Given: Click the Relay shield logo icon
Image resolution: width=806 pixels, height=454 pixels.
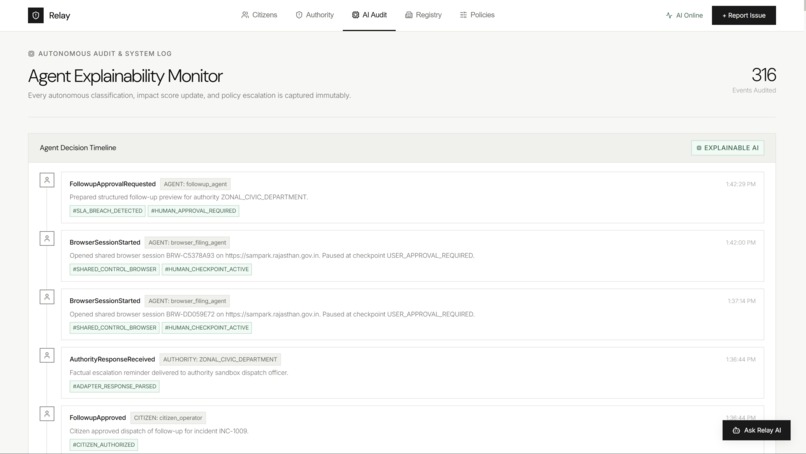Looking at the screenshot, I should 35,15.
